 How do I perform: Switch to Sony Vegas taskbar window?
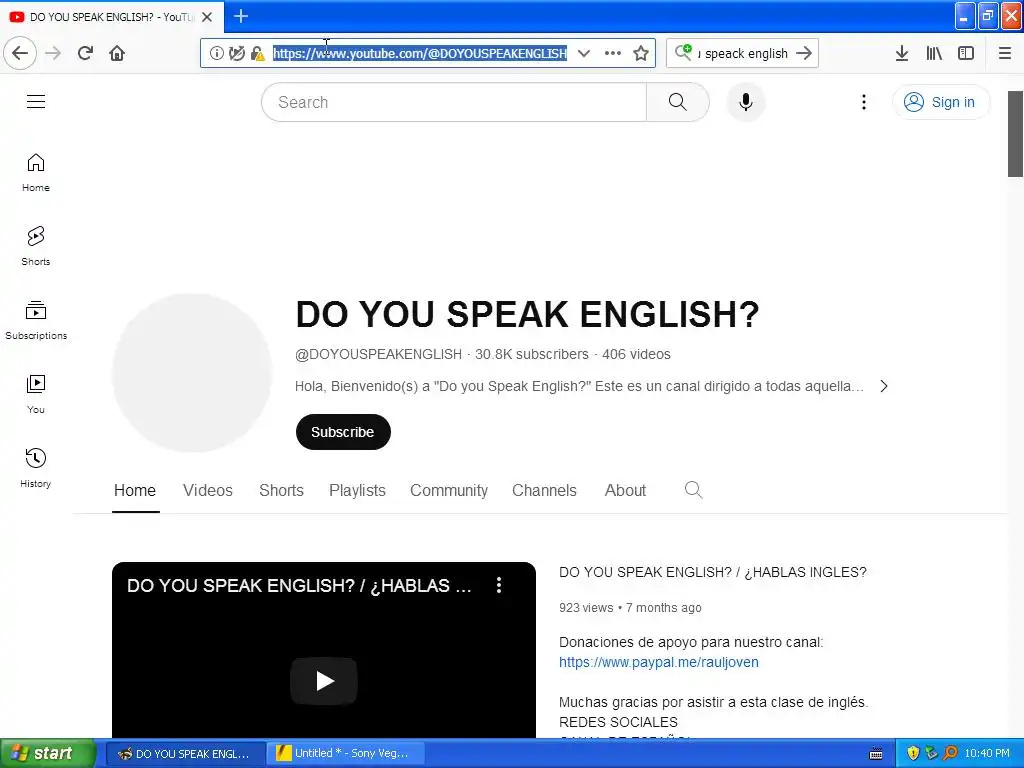pyautogui.click(x=346, y=754)
